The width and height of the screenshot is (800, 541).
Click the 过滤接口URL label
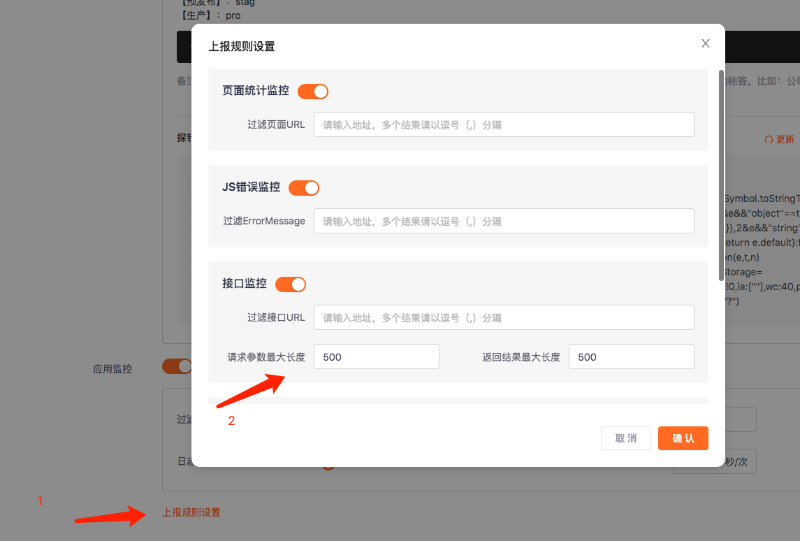(x=276, y=317)
